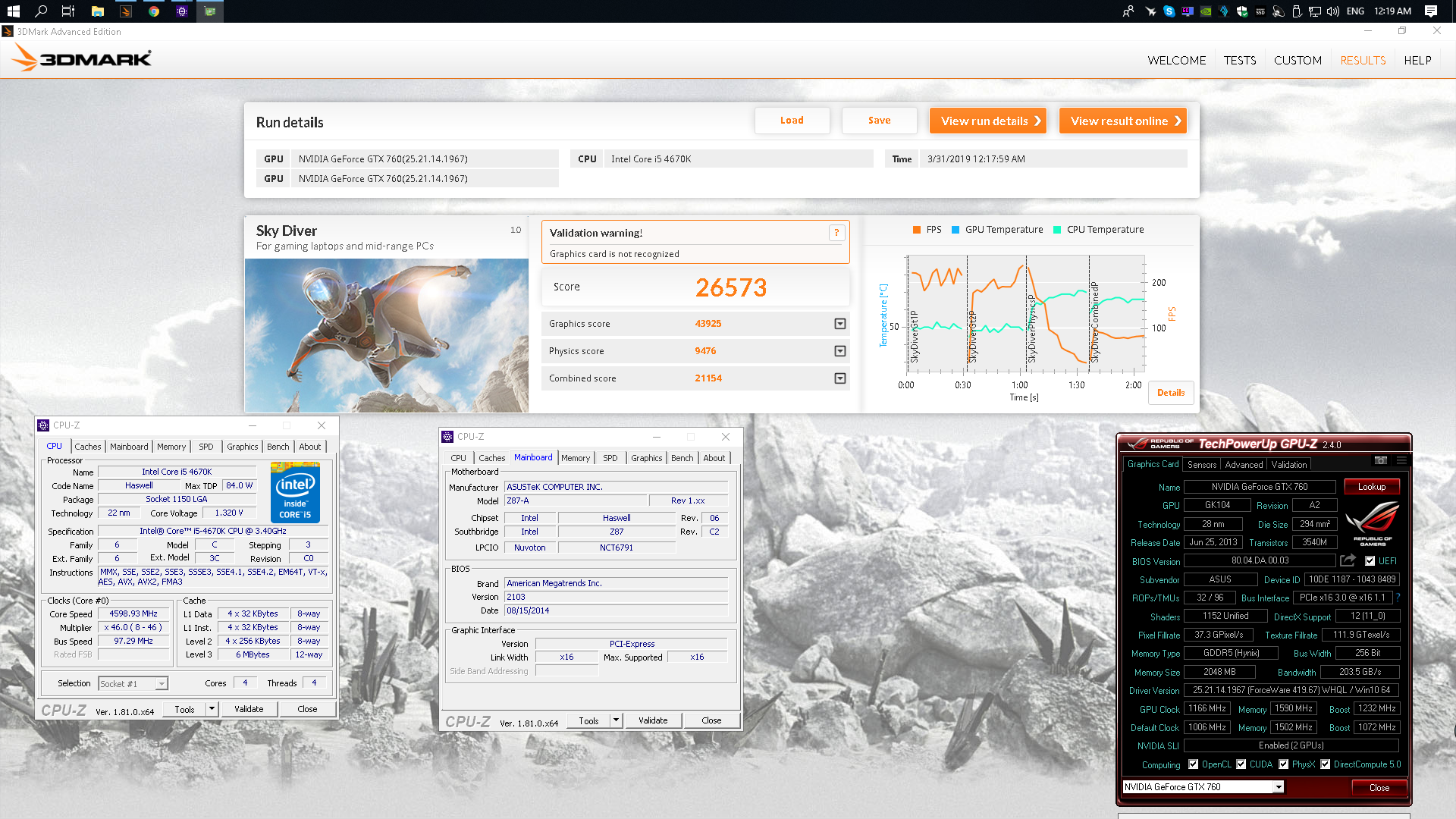The width and height of the screenshot is (1456, 819).
Task: Open the Tools dropdown arrow in Mainboard CPU-Z
Action: 616,720
